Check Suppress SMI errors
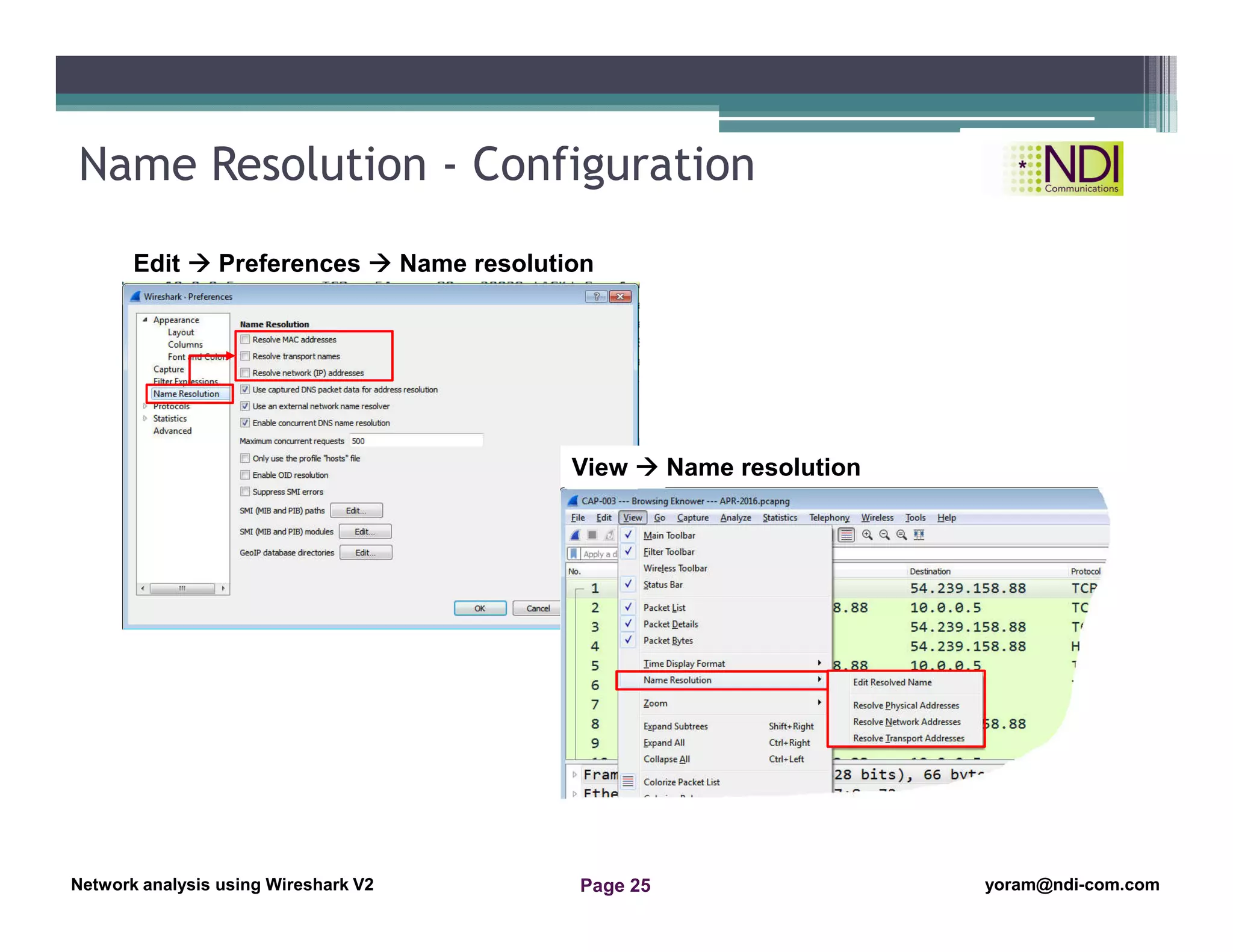This screenshot has width=1233, height=952. pos(245,492)
